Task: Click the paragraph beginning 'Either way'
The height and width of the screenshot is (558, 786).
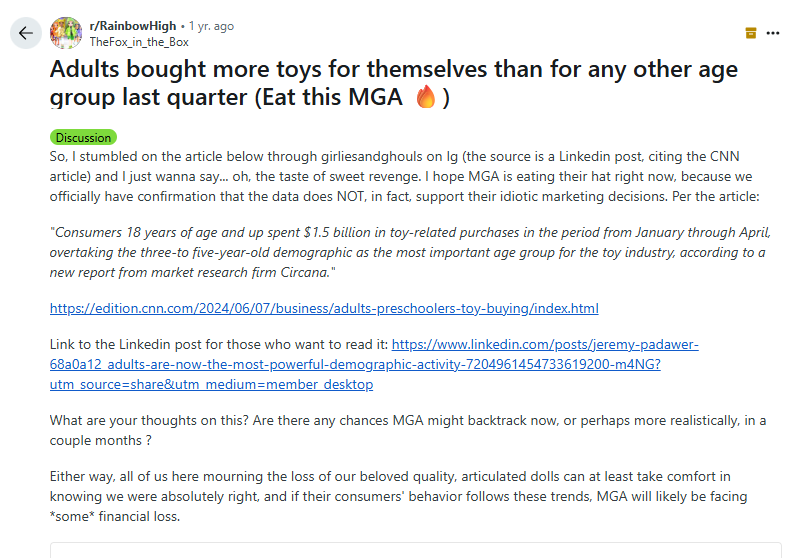Action: coord(398,496)
